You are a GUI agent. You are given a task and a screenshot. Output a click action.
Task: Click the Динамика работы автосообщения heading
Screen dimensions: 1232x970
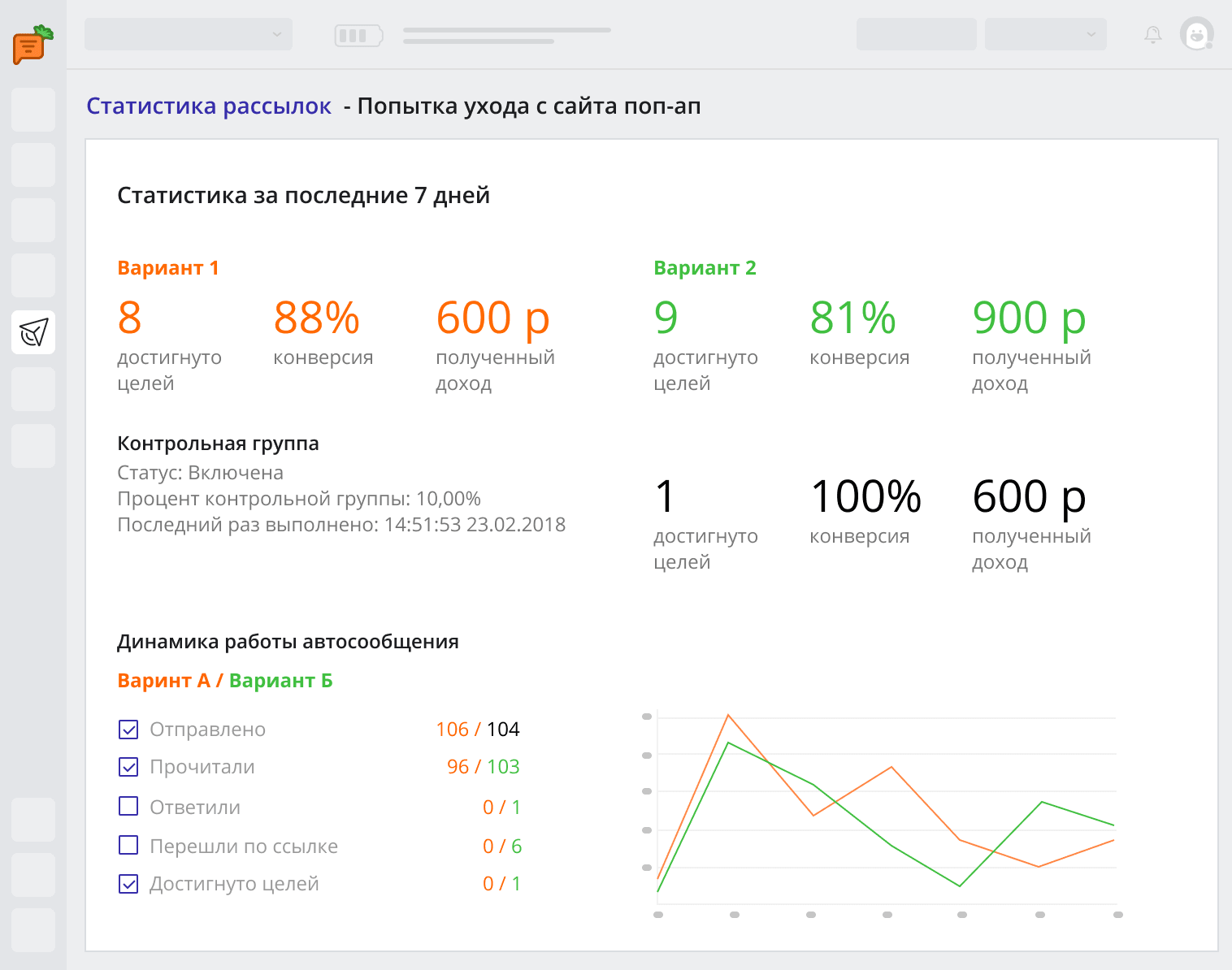click(288, 642)
